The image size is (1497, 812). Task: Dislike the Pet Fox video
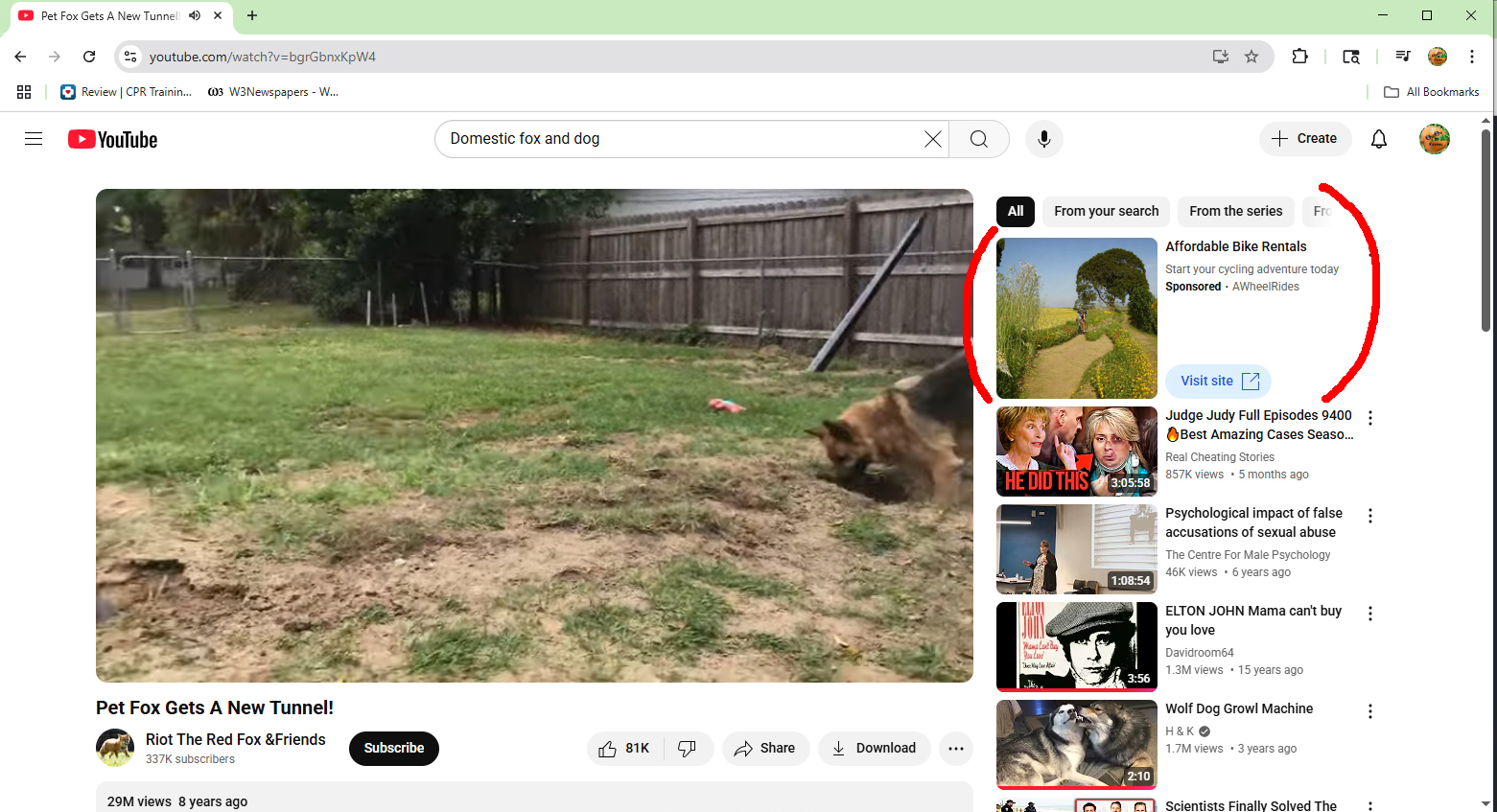click(688, 749)
